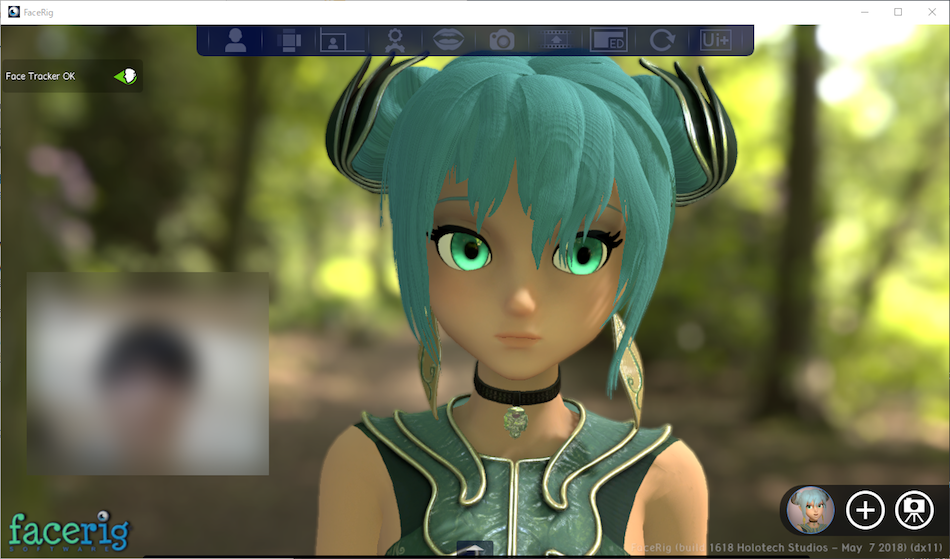Click the FaceRig logo in bottom-left
This screenshot has height=559, width=950.
[69, 531]
